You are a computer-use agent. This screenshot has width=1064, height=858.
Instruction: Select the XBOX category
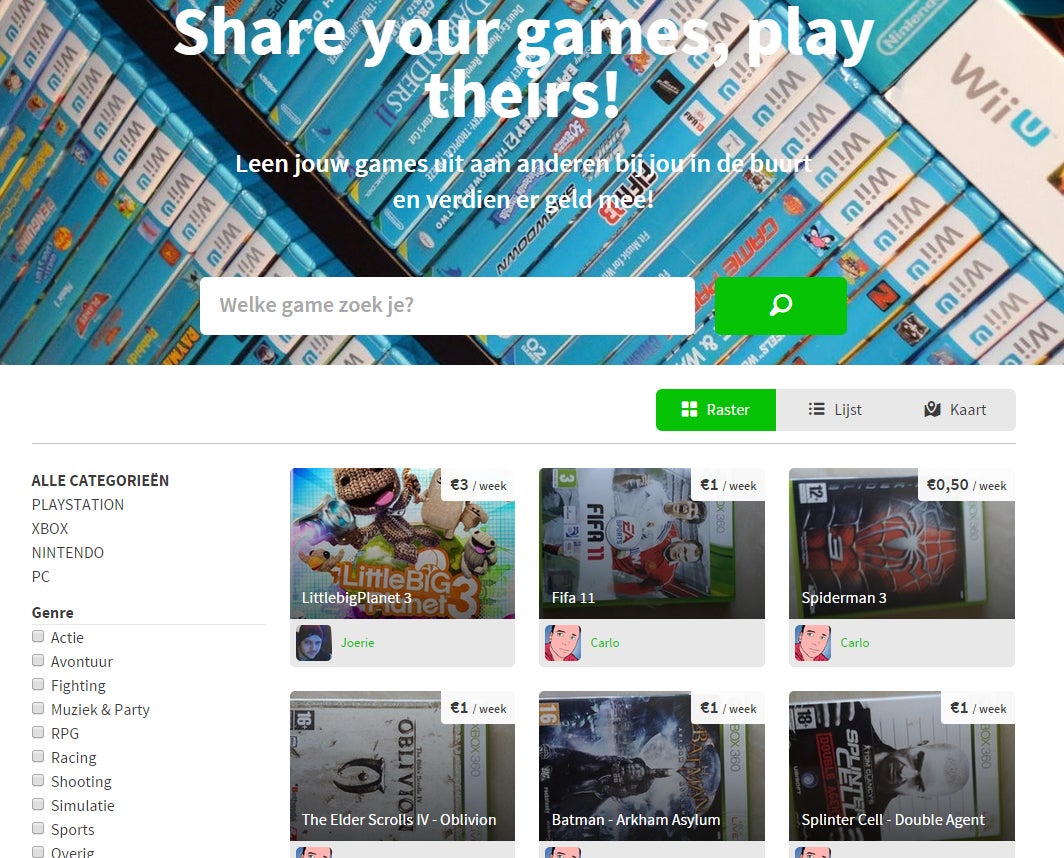point(50,528)
